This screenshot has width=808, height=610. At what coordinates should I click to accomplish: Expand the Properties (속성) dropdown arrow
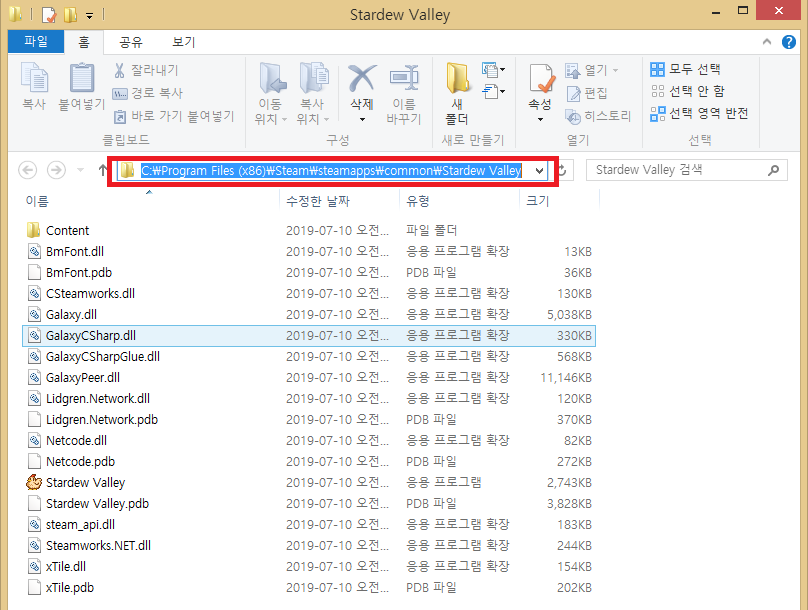coord(541,120)
